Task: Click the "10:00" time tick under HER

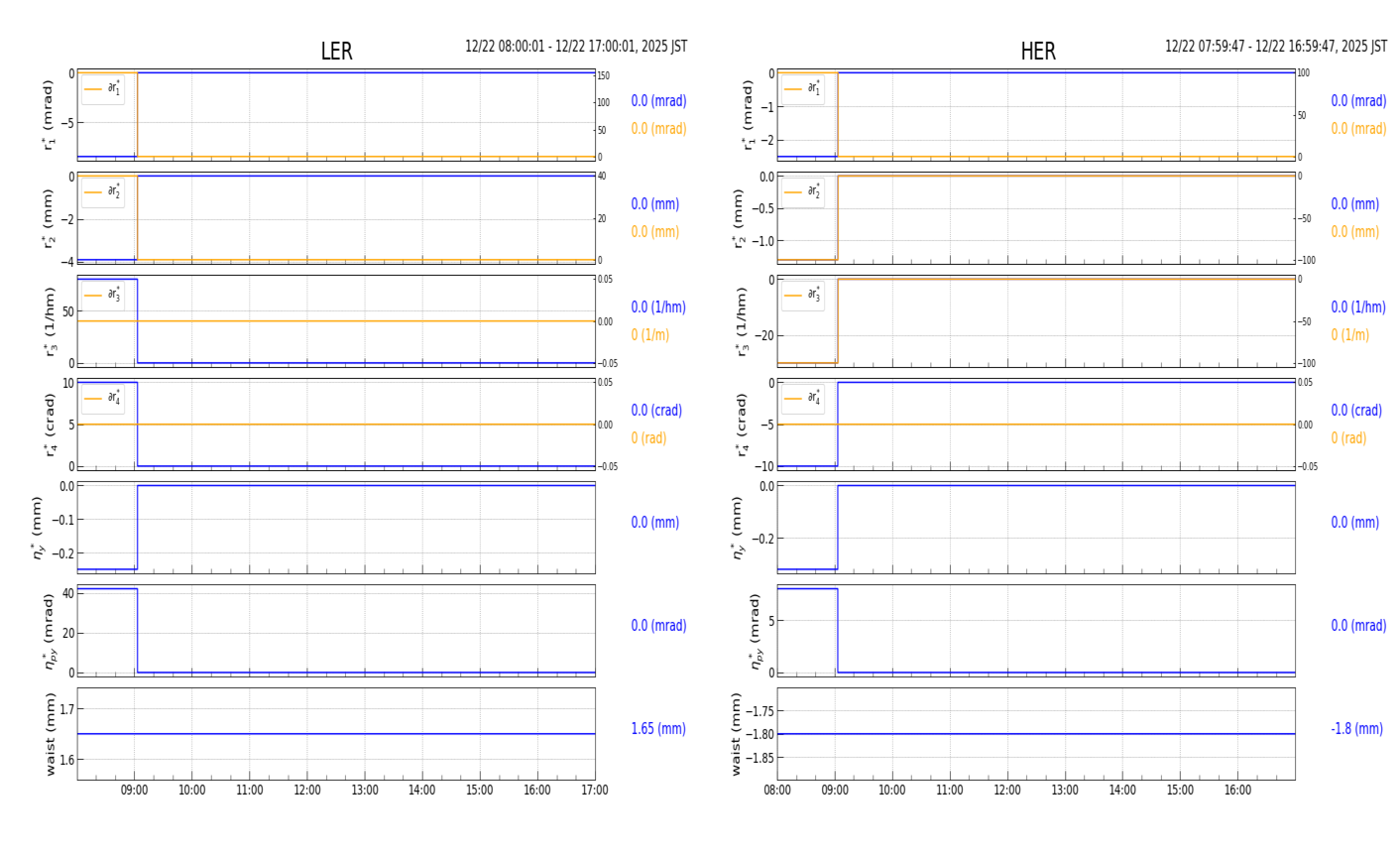Action: pyautogui.click(x=892, y=791)
